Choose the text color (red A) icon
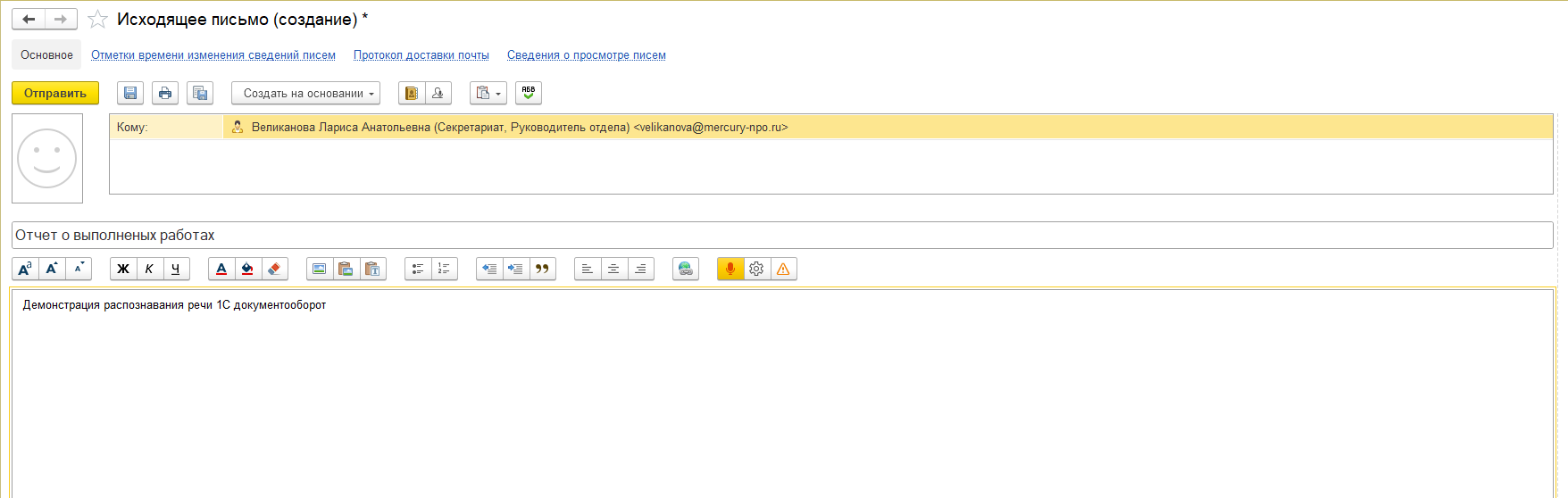The width and height of the screenshot is (1568, 498). click(x=221, y=269)
